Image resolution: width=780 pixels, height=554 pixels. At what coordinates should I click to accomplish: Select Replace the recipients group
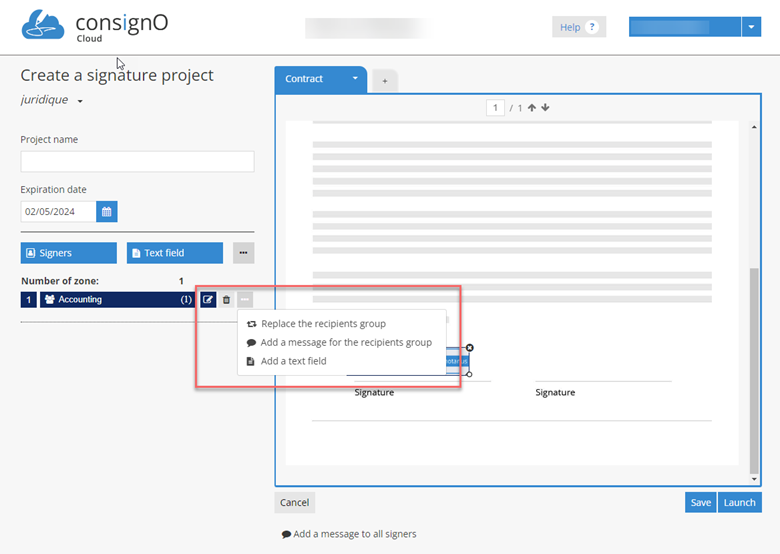[323, 324]
